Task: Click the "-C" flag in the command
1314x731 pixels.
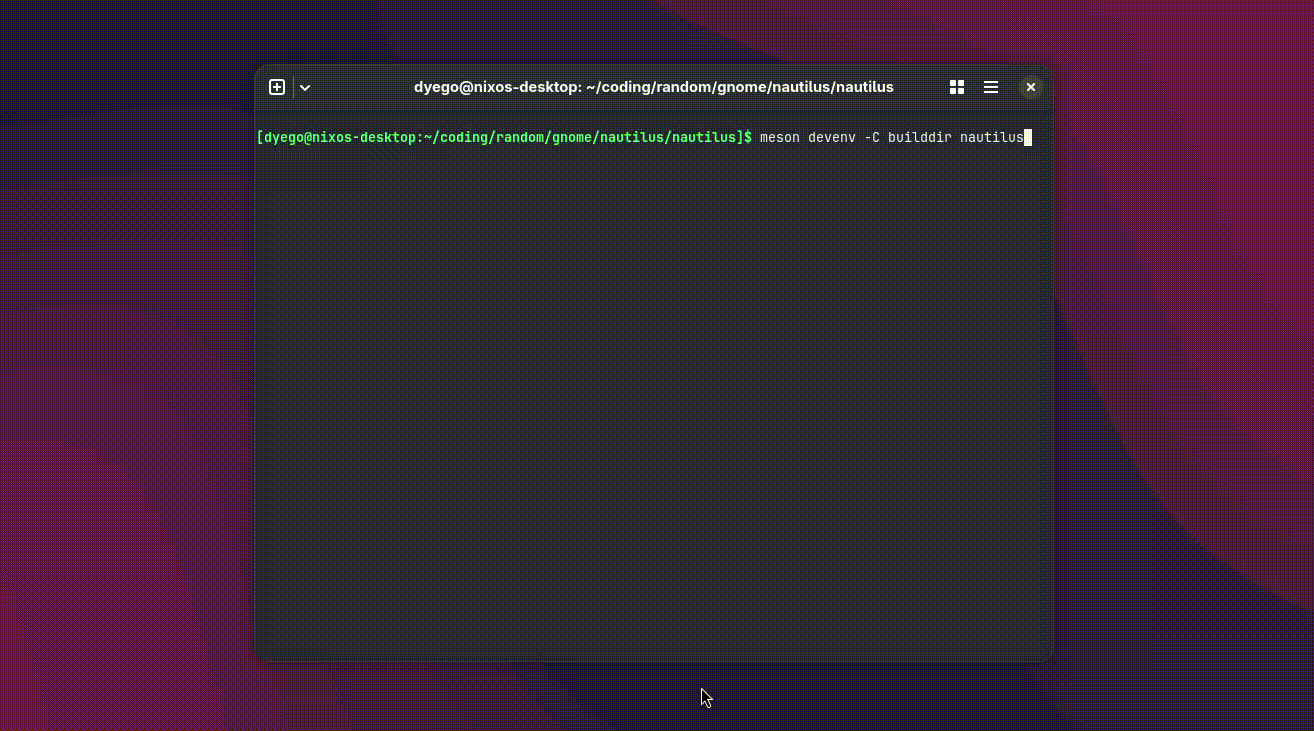Action: point(871,137)
